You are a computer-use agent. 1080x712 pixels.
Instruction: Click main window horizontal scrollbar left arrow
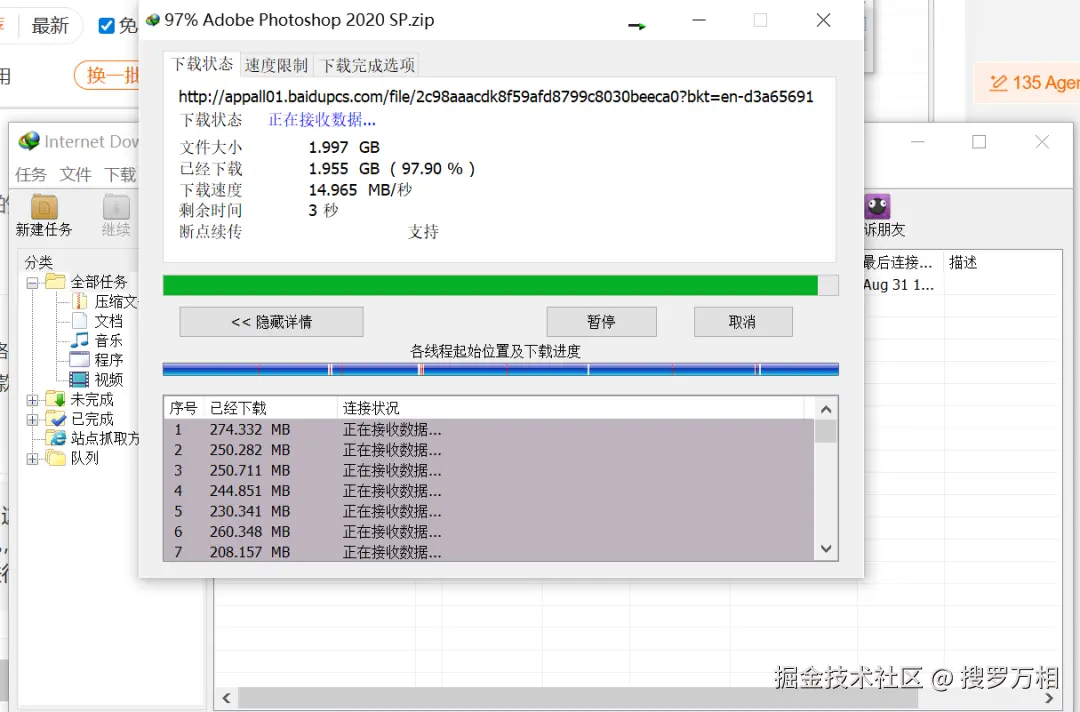(x=226, y=698)
